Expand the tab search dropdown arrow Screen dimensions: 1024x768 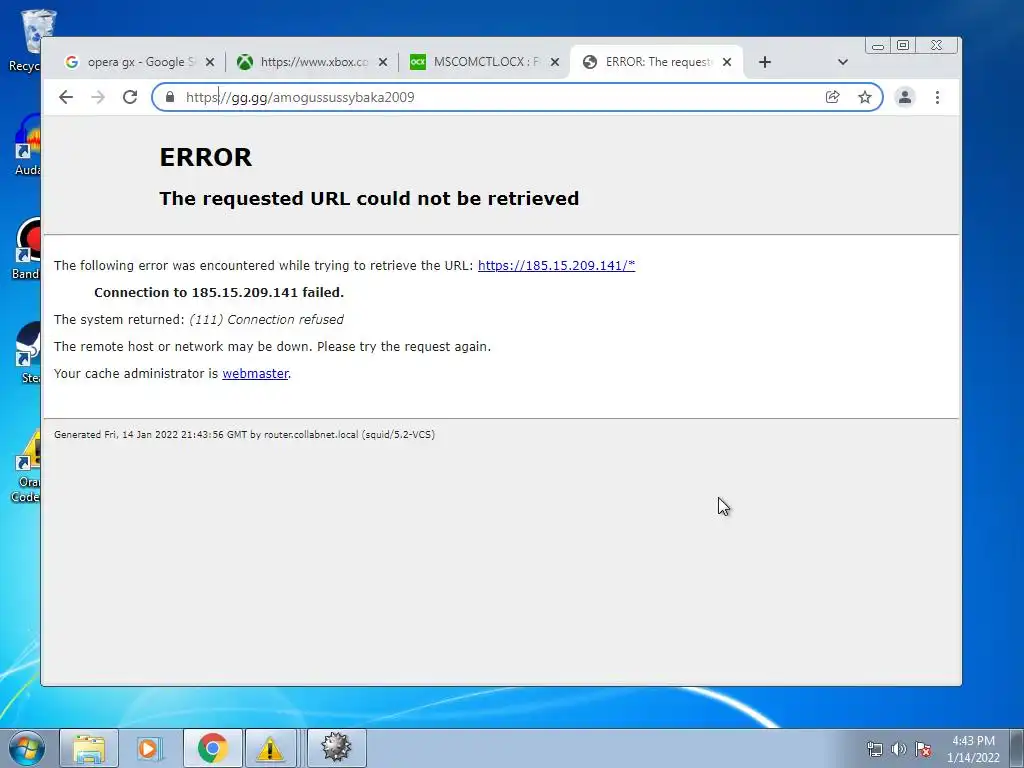(842, 62)
